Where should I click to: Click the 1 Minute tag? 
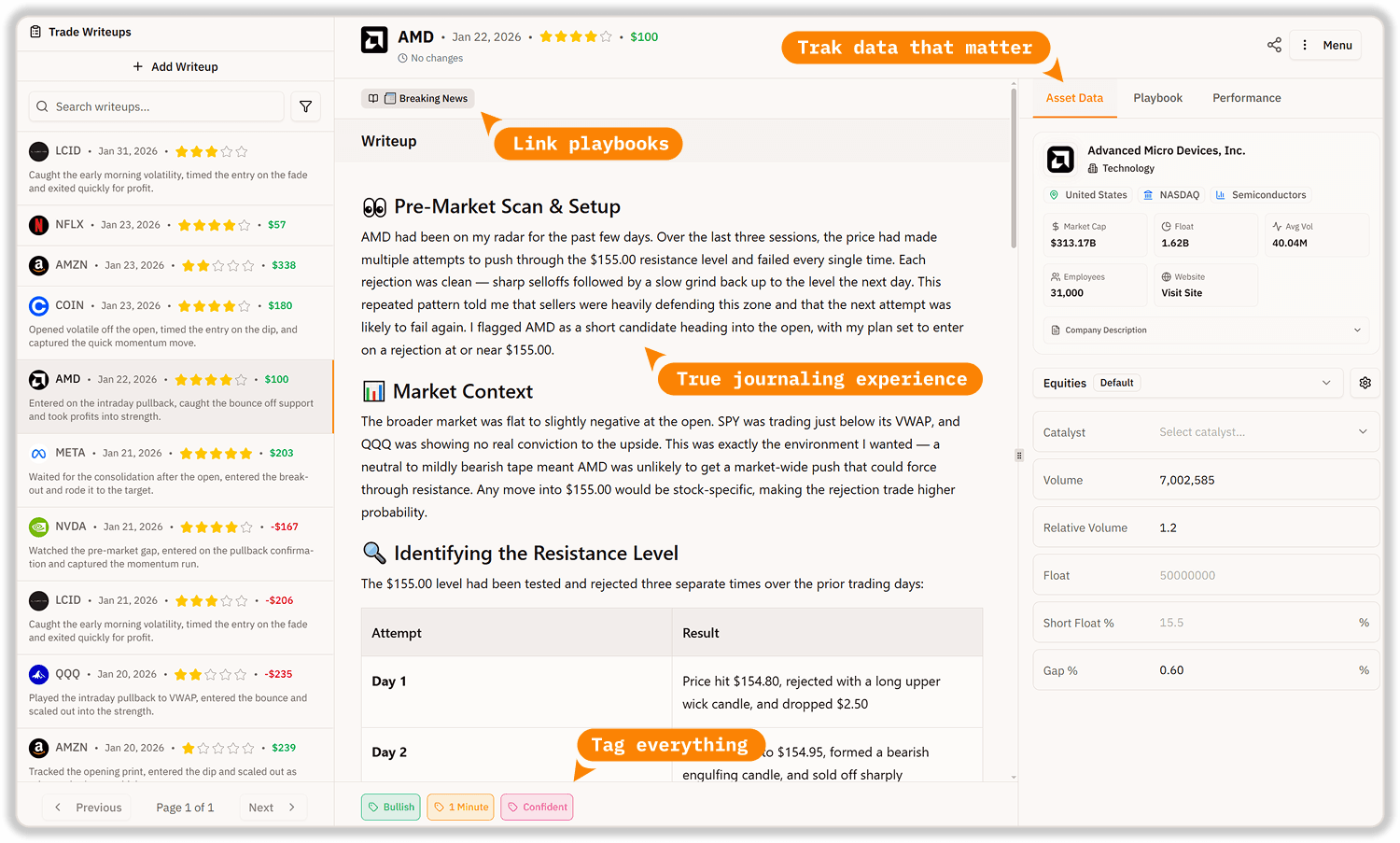click(x=461, y=808)
